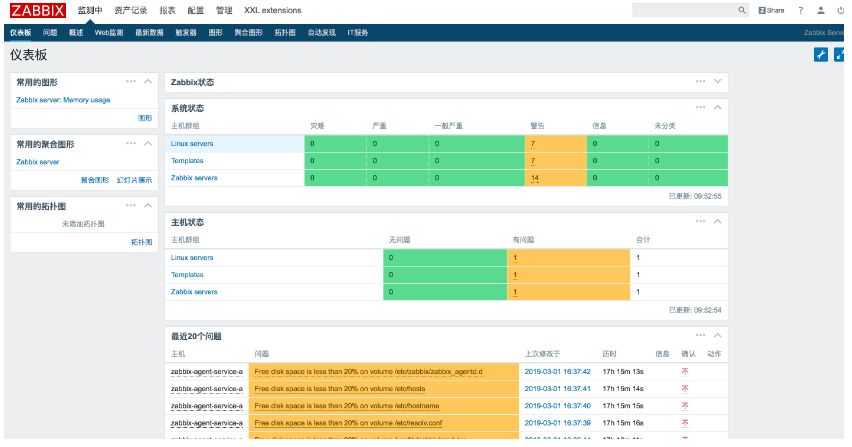This screenshot has width=852, height=447.
Task: Open options dots of 常用的聚合图形 widget
Action: coord(131,143)
